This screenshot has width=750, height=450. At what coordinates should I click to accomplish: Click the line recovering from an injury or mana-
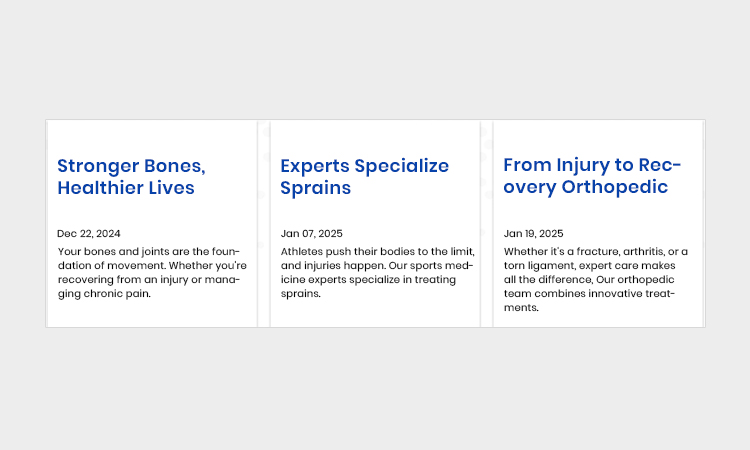149,279
